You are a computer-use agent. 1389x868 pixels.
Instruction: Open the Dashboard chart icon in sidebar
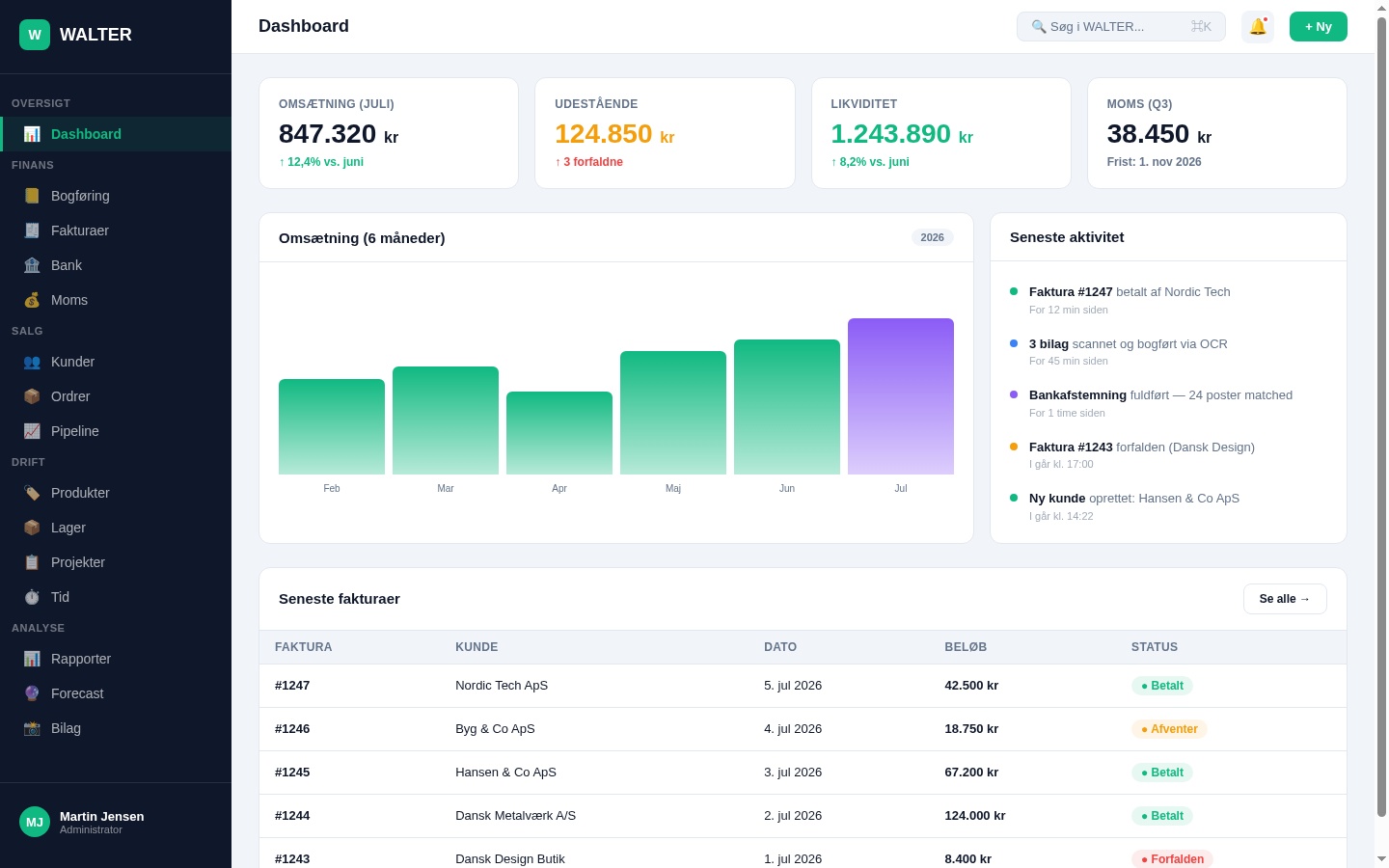(32, 134)
